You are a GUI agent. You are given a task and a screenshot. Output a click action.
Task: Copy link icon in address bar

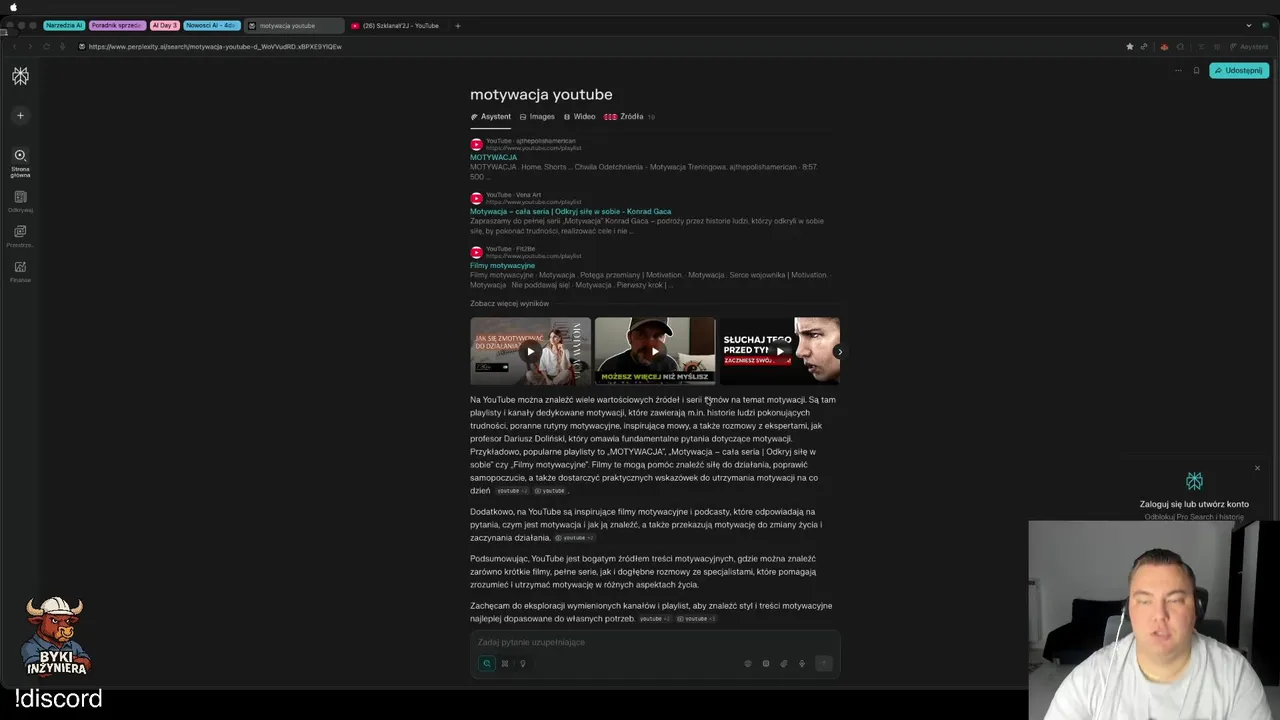(1144, 46)
